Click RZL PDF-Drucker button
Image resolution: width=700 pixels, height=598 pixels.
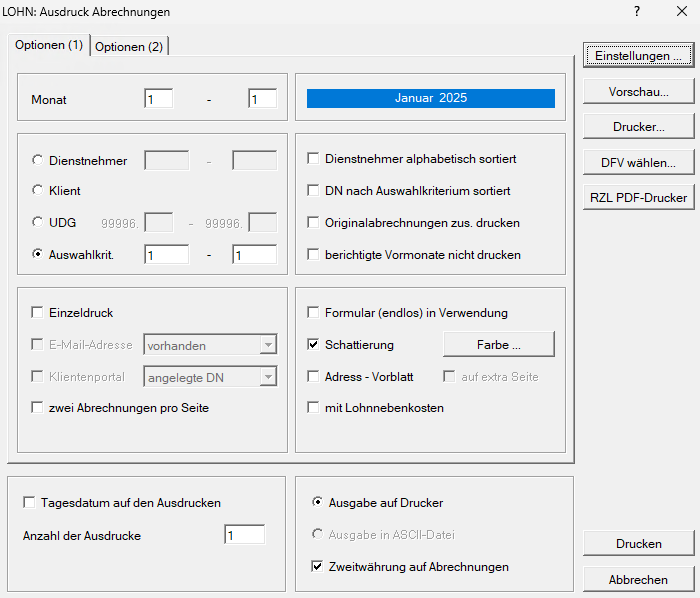coord(639,198)
